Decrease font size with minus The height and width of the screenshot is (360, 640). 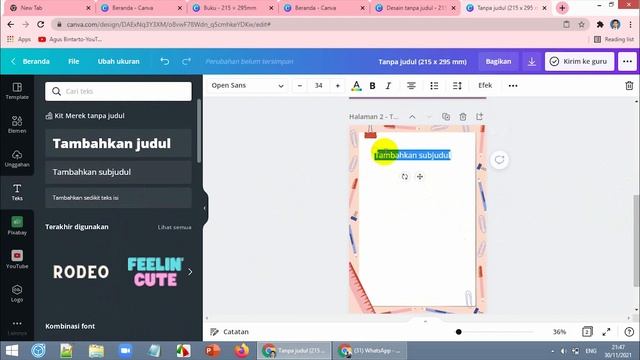[x=300, y=86]
